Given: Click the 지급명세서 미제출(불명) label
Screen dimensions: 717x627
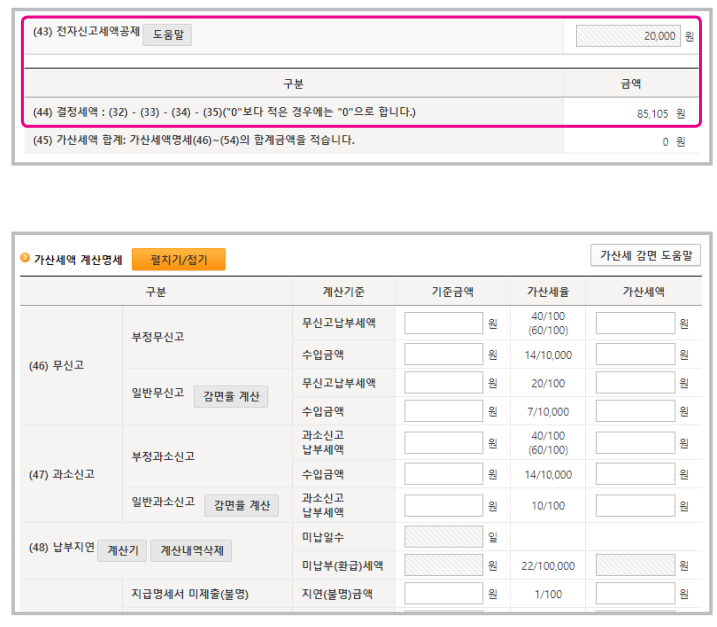Looking at the screenshot, I should click(190, 594).
